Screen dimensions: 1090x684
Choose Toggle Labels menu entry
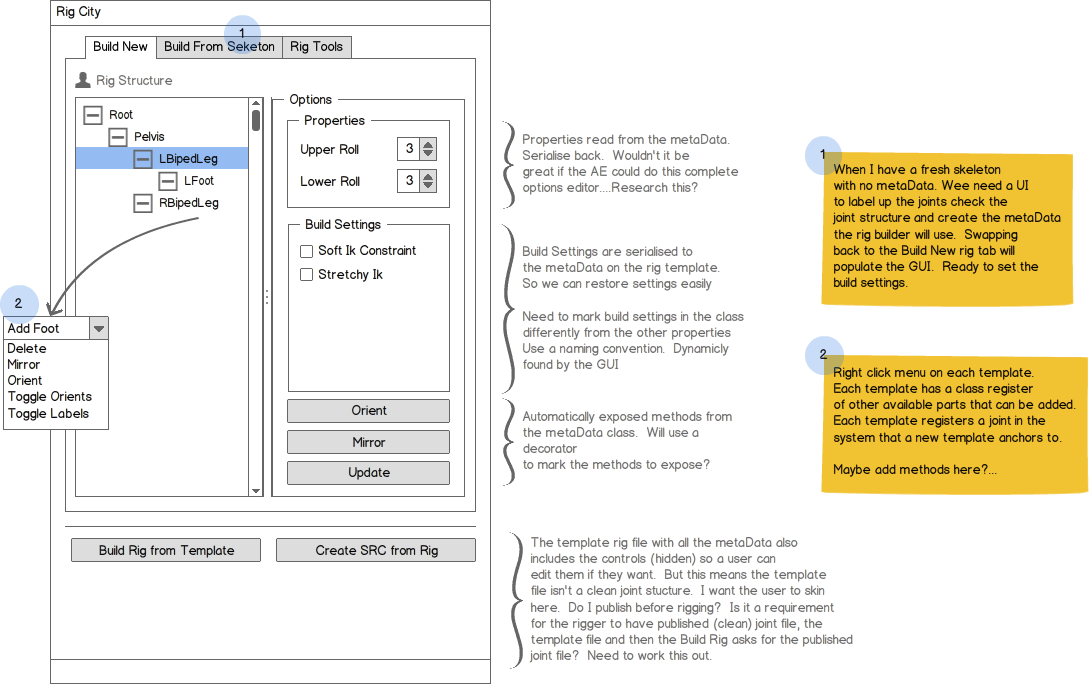tap(49, 414)
